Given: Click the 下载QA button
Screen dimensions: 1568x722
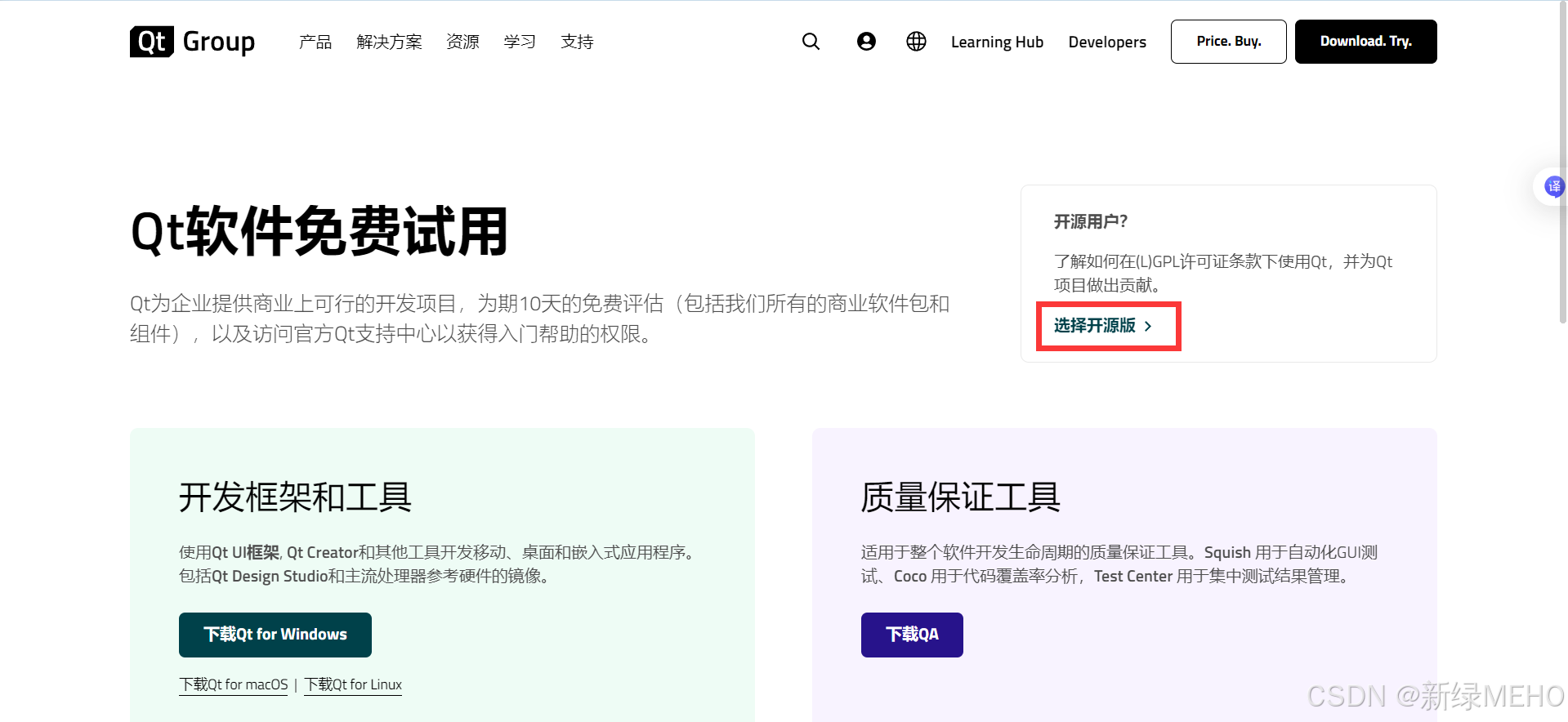Looking at the screenshot, I should pos(912,635).
